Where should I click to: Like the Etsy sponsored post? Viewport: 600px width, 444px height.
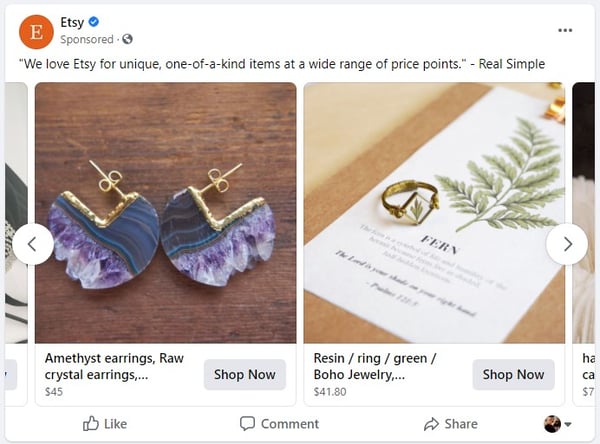[x=104, y=423]
